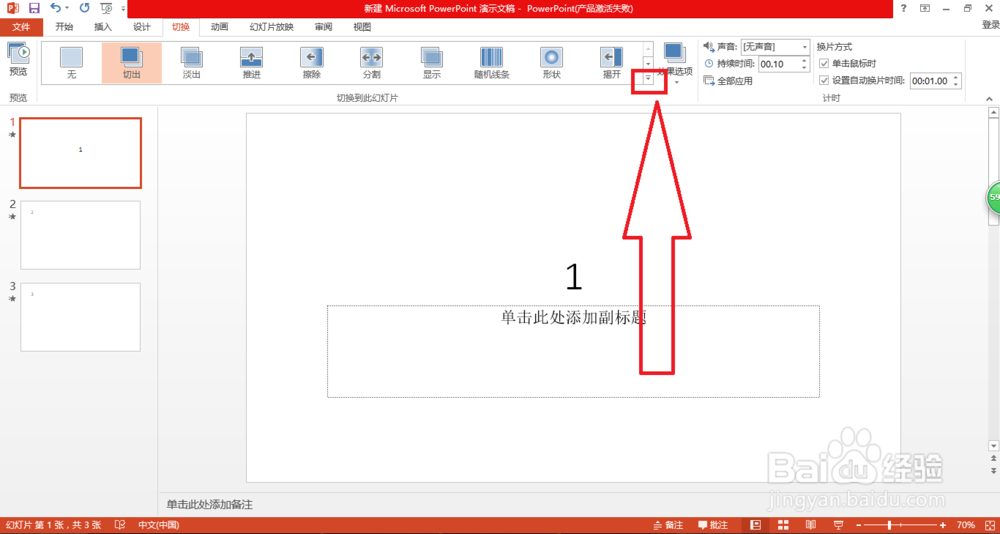Click 中文(中国) language indicator

pos(159,525)
